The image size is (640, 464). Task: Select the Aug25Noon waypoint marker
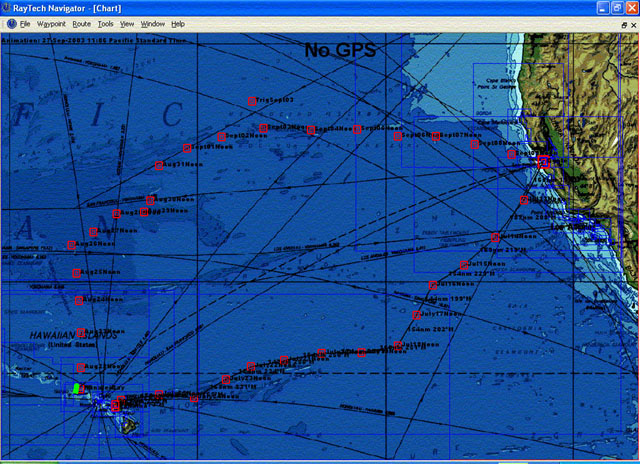pyautogui.click(x=76, y=272)
